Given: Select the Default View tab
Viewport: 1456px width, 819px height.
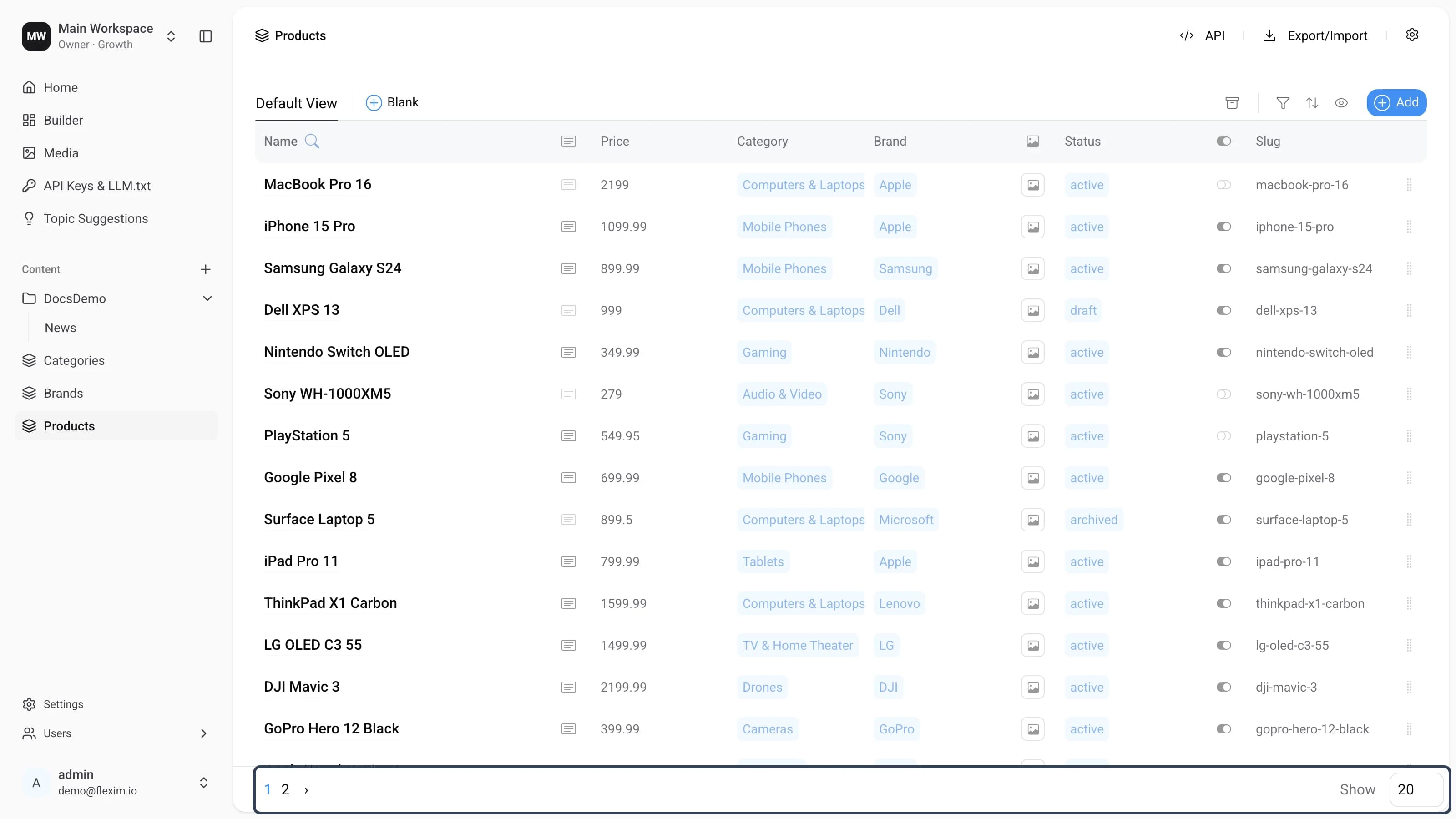Looking at the screenshot, I should [x=296, y=103].
